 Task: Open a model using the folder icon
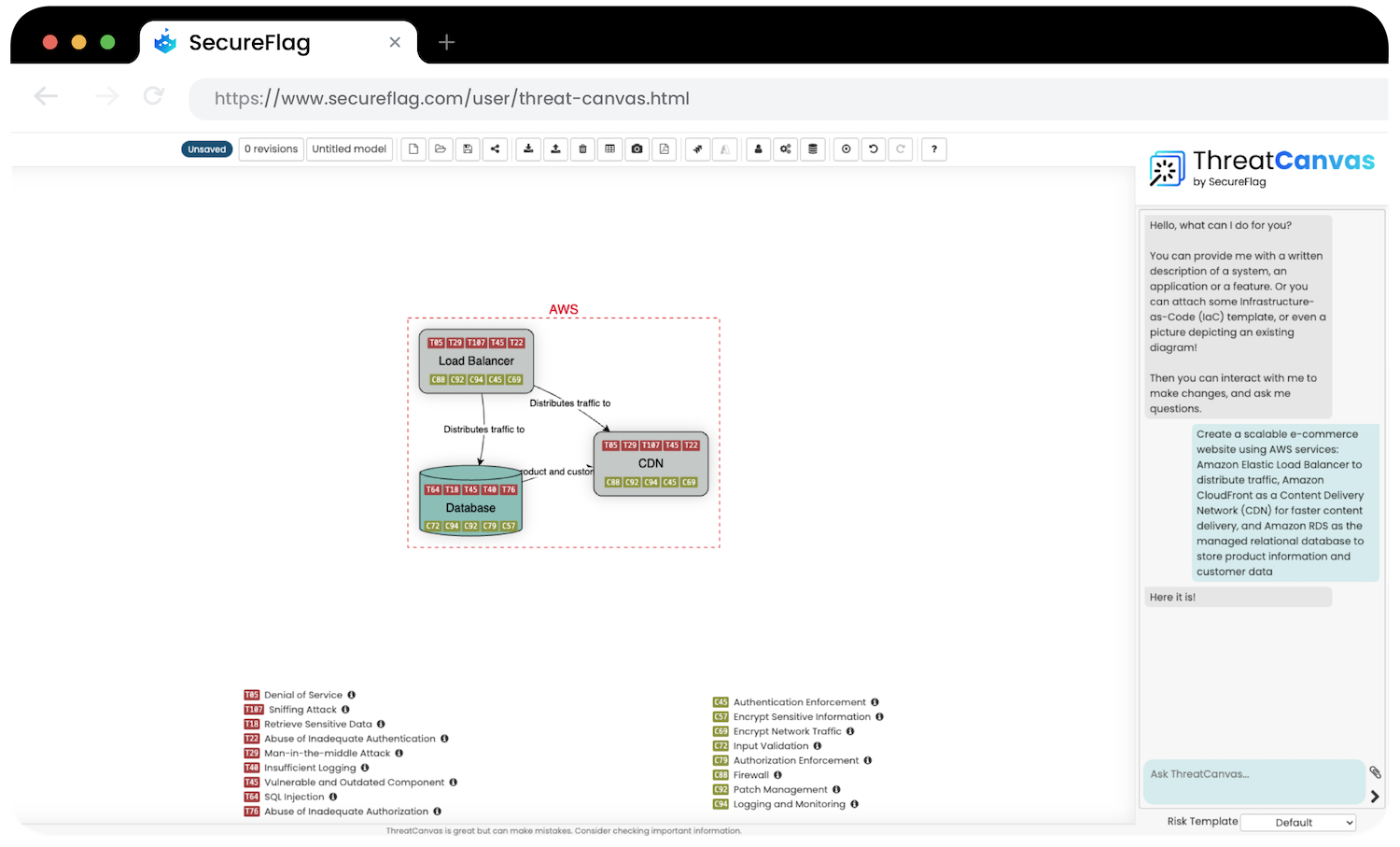441,149
